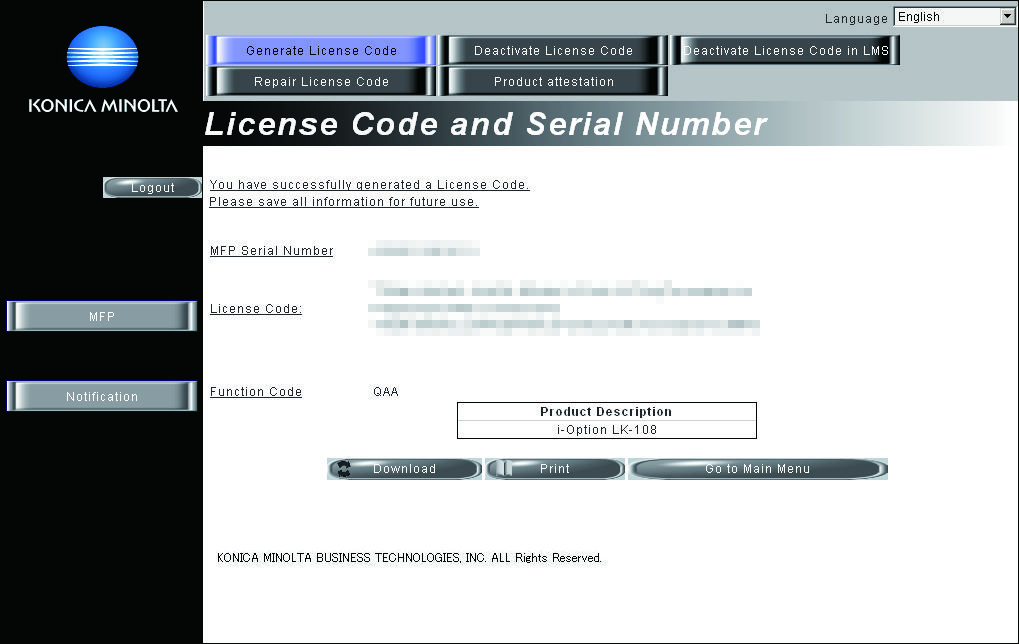The height and width of the screenshot is (644, 1019).
Task: Switch to Deactivate License Code tab
Action: (554, 51)
